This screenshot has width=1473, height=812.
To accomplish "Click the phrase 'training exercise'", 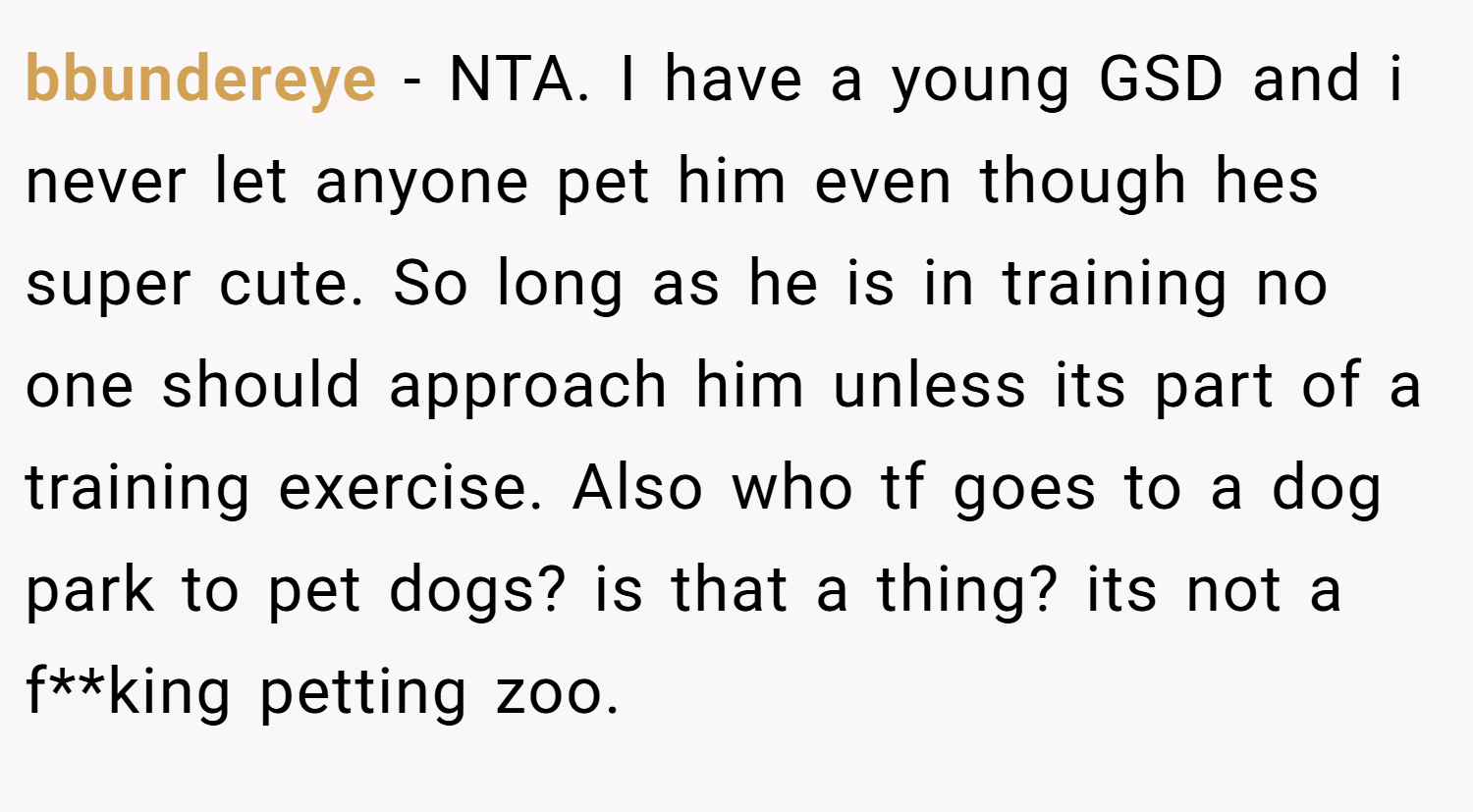I will tap(283, 488).
